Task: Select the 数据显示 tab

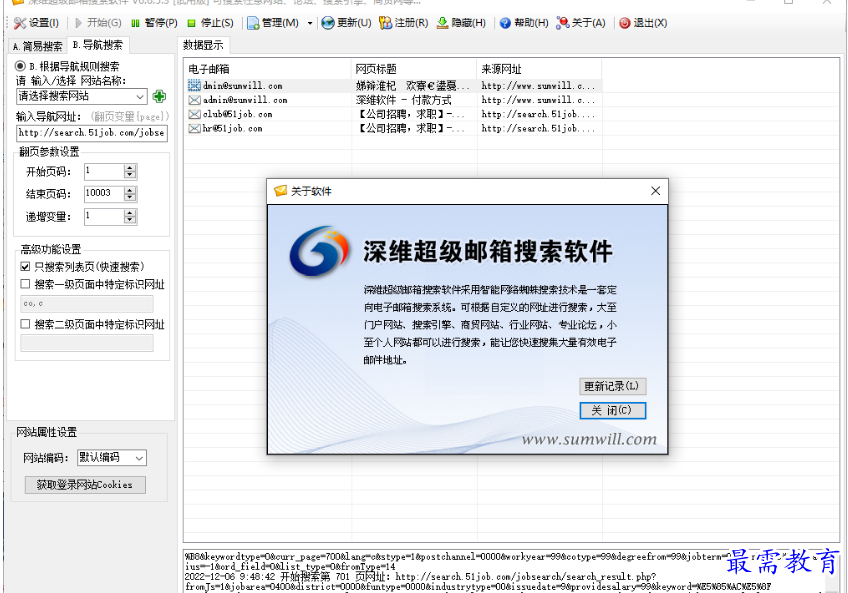Action: (203, 45)
